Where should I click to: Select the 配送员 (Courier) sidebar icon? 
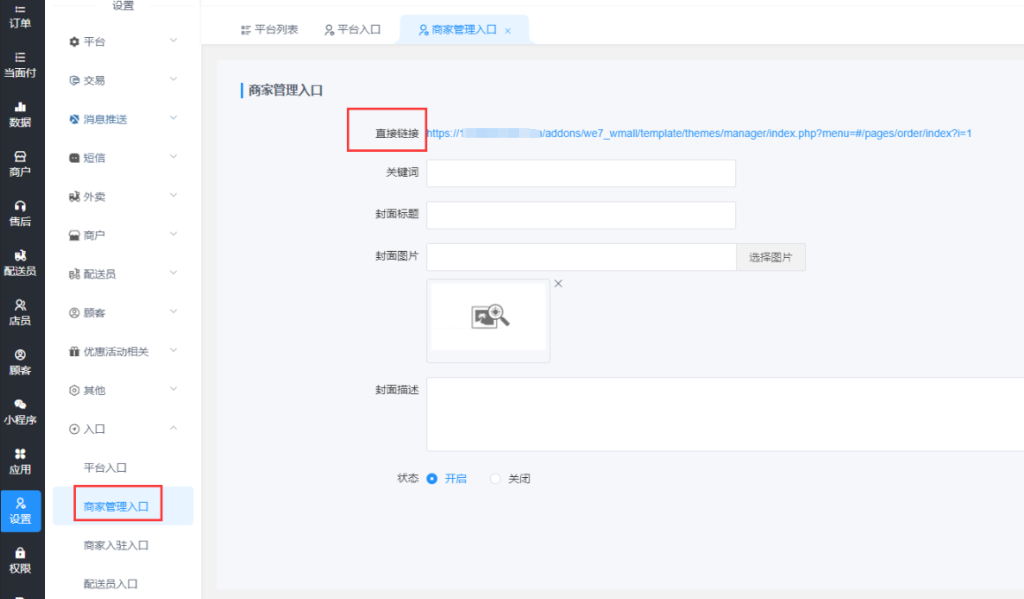[x=20, y=262]
